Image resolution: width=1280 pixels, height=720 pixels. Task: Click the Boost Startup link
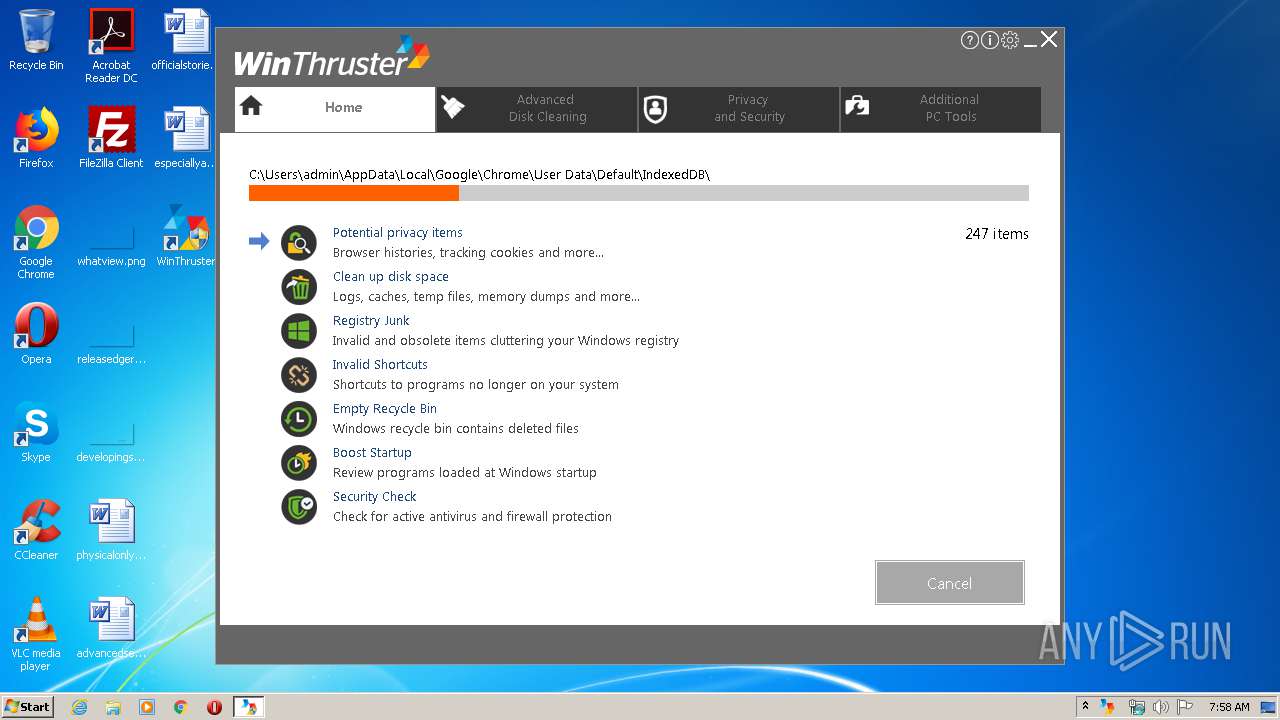372,453
